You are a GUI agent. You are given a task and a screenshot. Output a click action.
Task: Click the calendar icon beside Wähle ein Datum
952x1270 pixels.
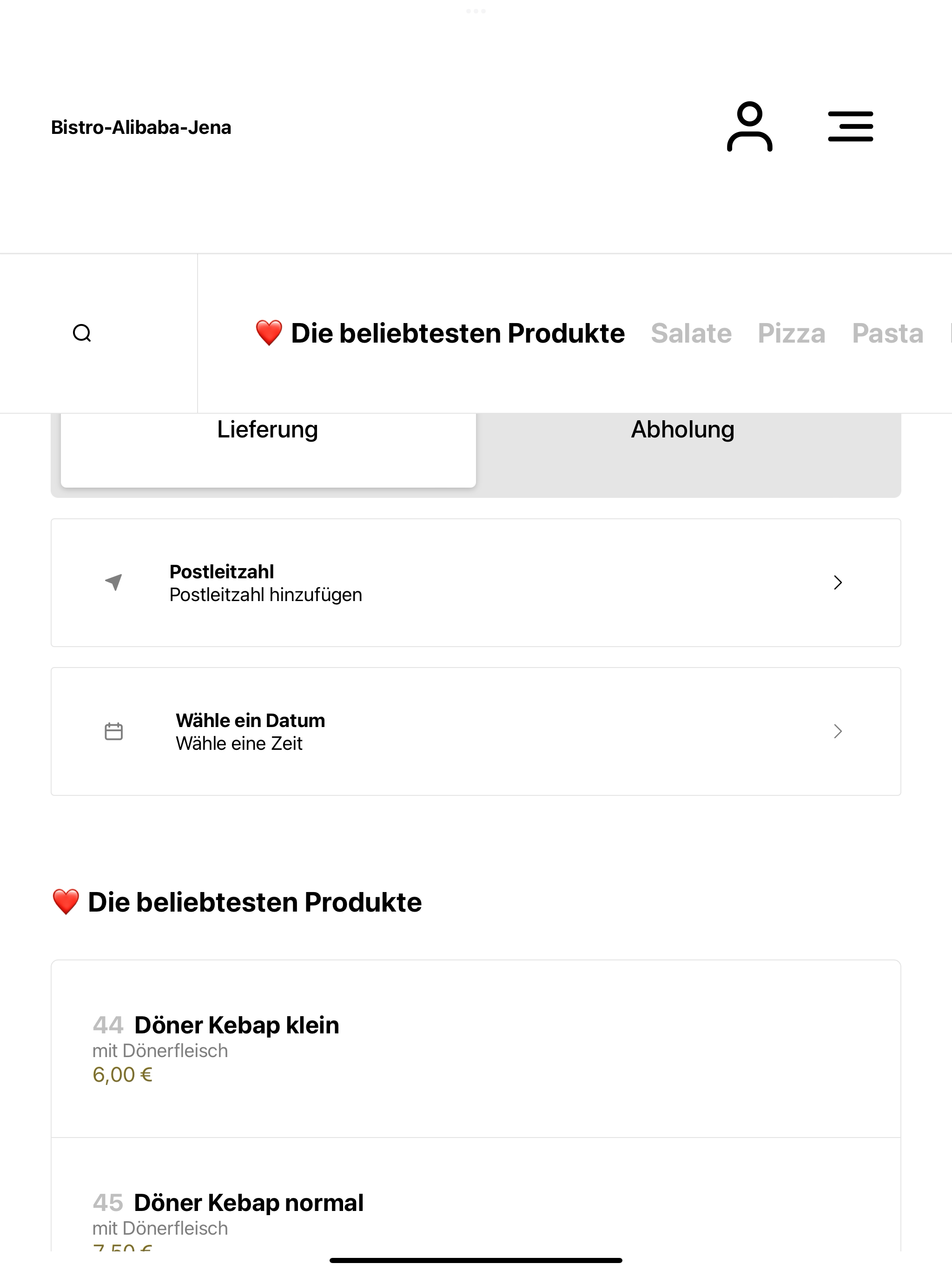[x=114, y=731]
